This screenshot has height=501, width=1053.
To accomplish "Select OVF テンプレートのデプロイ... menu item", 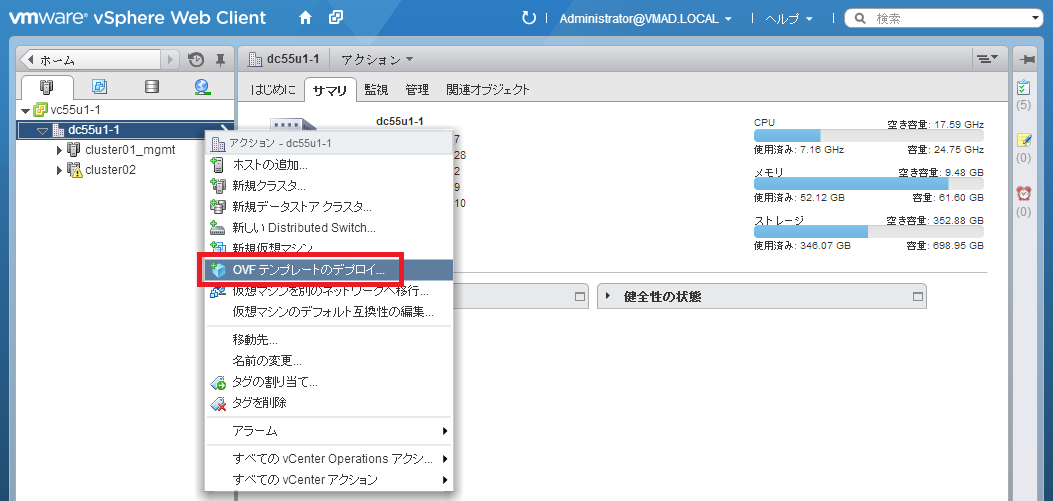I will click(x=329, y=270).
